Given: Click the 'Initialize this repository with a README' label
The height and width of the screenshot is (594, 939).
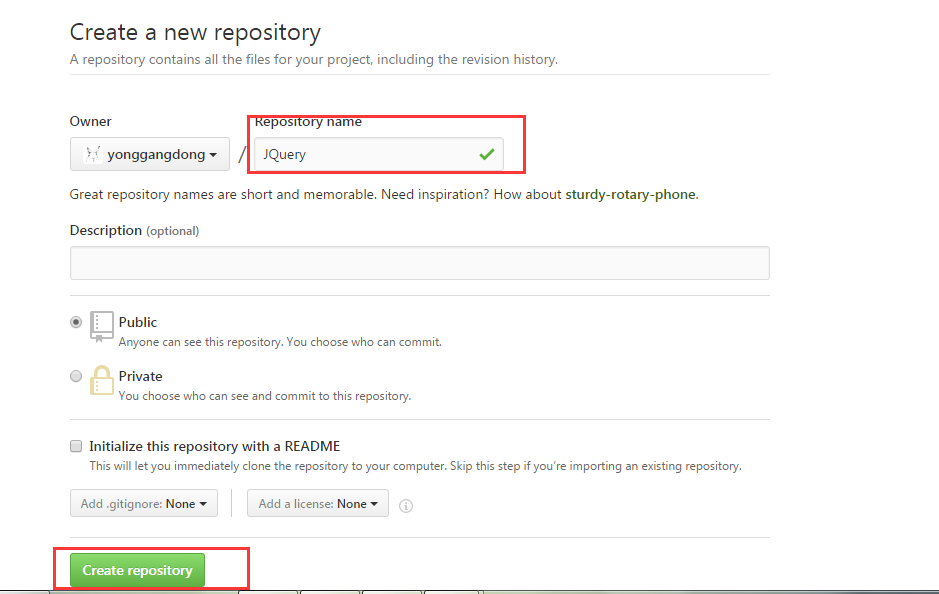Looking at the screenshot, I should coord(214,446).
